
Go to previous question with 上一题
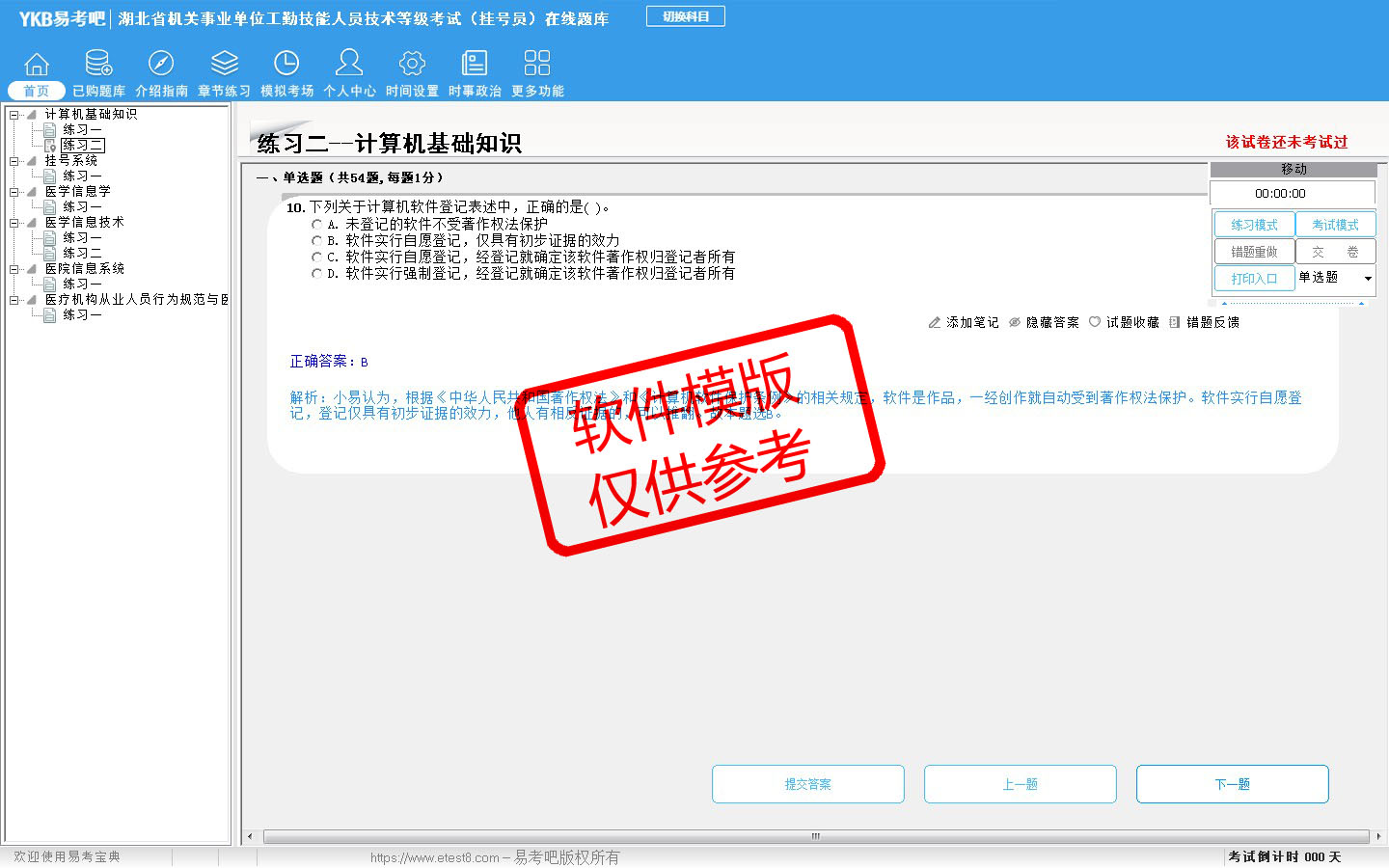(x=1021, y=784)
